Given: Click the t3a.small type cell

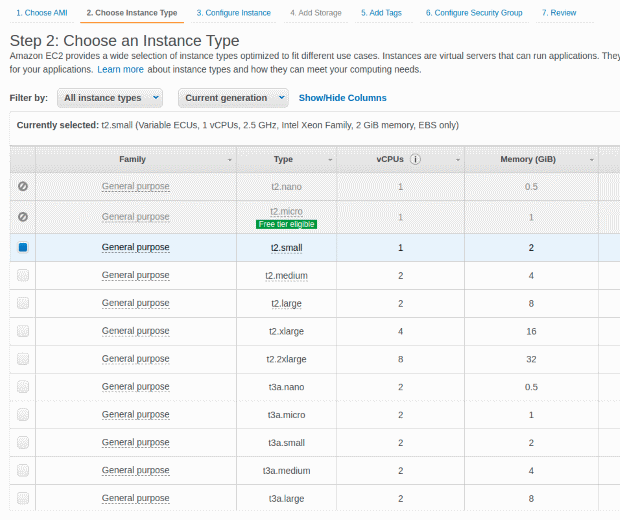Looking at the screenshot, I should point(287,442).
